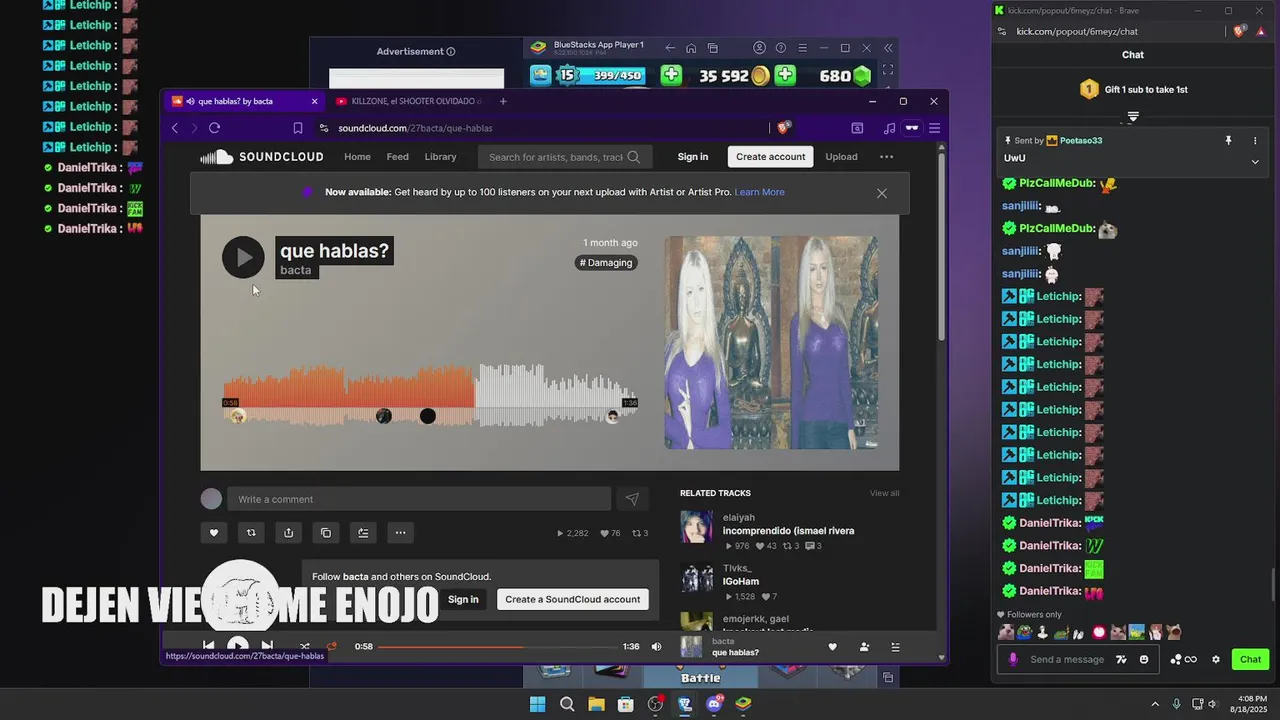Open the BlueStacks help icon

[781, 48]
